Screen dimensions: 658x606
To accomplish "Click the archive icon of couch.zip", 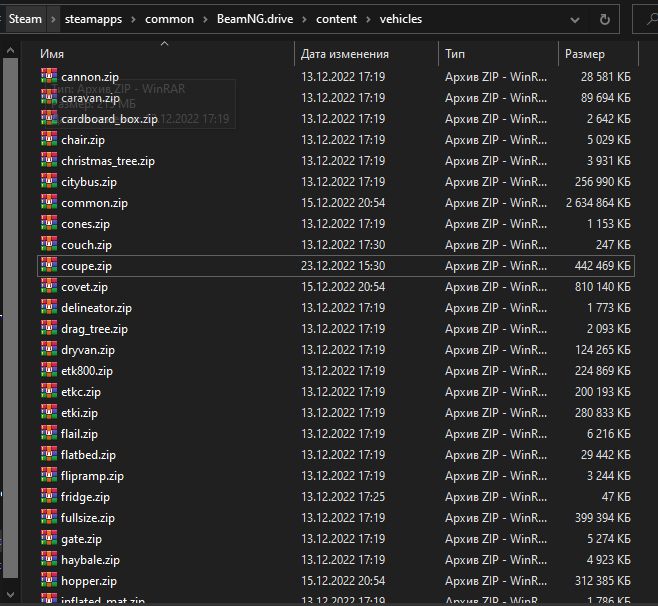I will [x=49, y=244].
